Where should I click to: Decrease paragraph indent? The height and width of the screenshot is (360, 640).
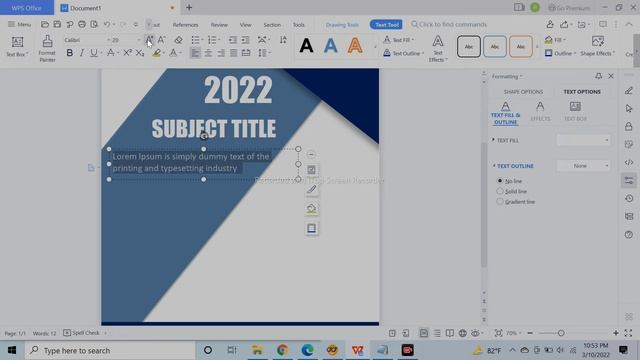233,40
